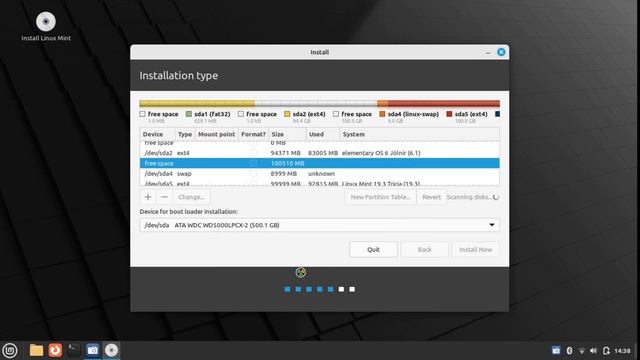Sort by the Used column header
This screenshot has width=640, height=360.
click(x=323, y=134)
